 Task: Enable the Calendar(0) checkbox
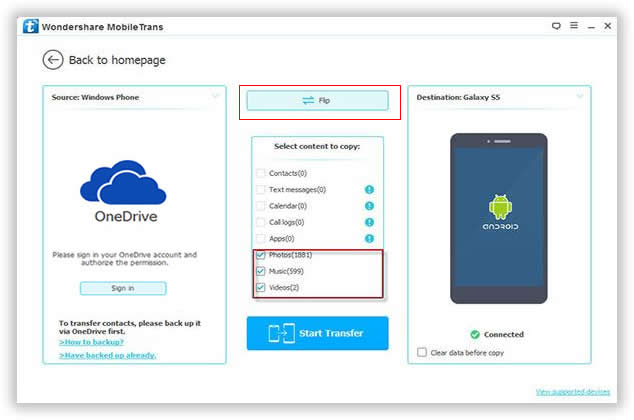[261, 206]
